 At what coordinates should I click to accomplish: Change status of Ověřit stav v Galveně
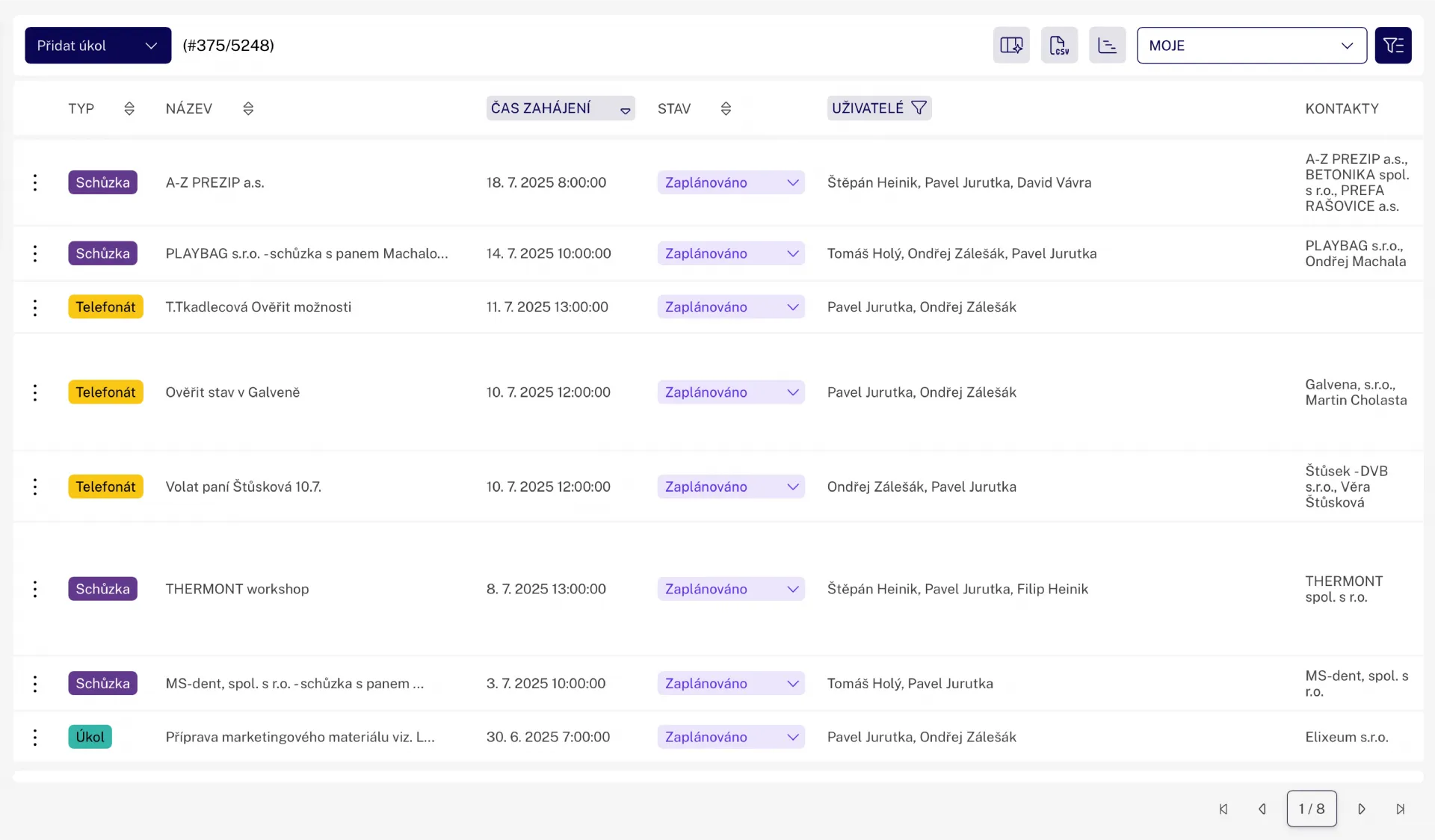click(x=730, y=392)
